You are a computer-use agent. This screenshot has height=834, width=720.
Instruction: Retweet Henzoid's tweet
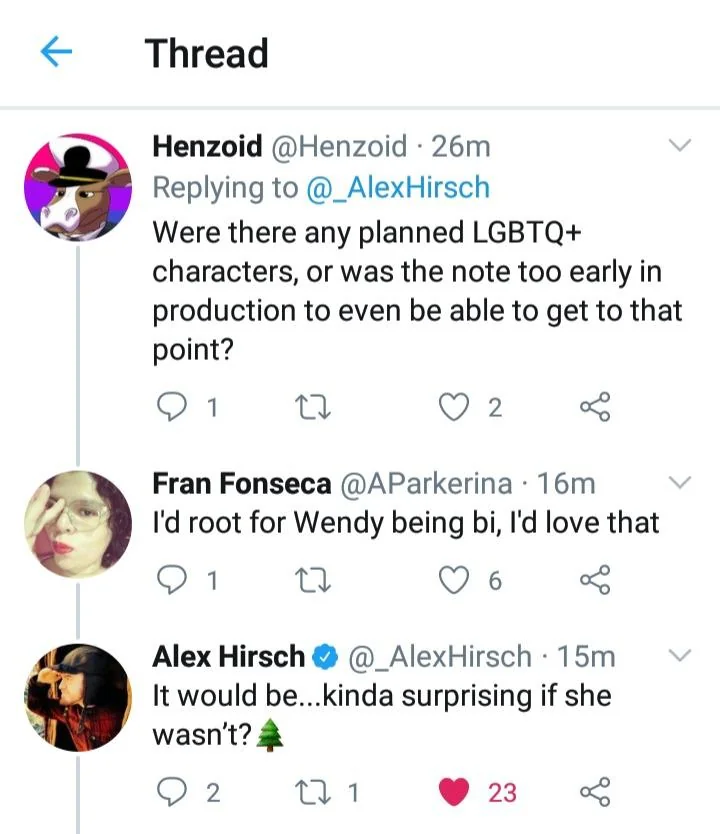(313, 406)
